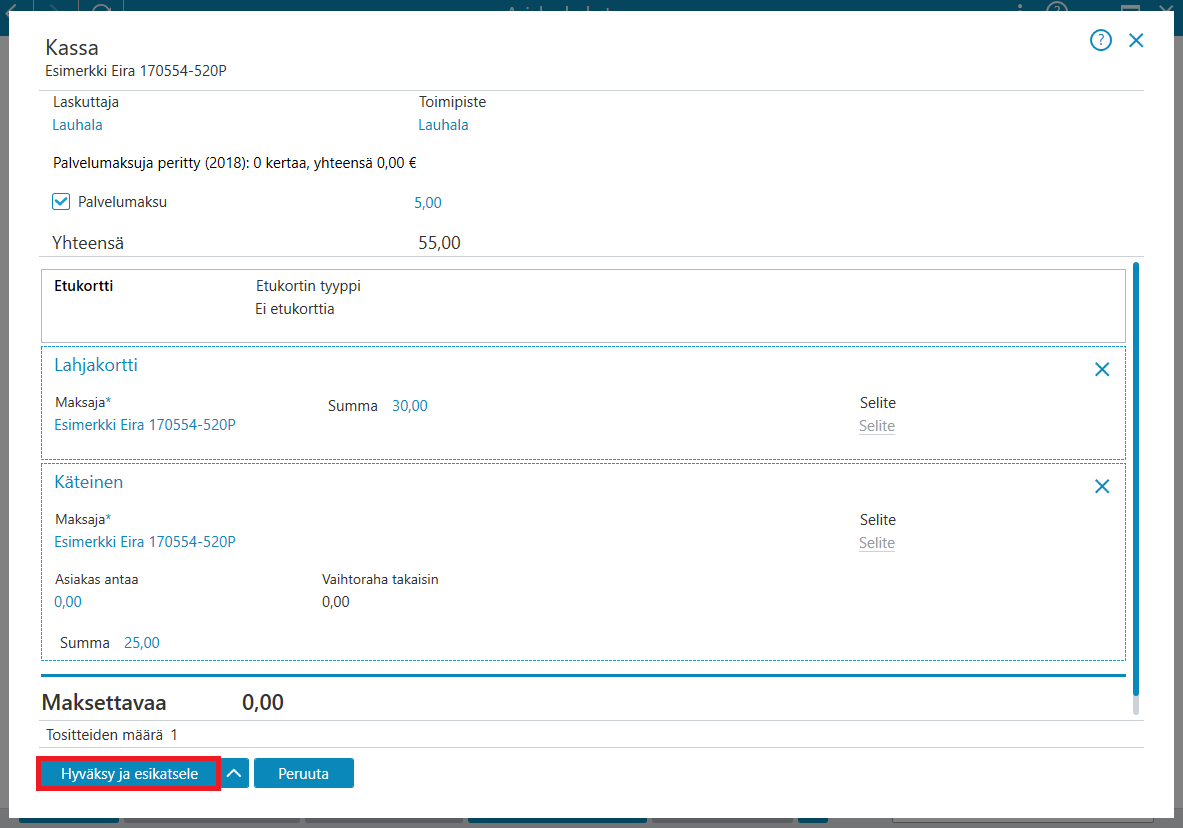
Task: Click the Lahjakortti section heading
Action: pos(96,365)
